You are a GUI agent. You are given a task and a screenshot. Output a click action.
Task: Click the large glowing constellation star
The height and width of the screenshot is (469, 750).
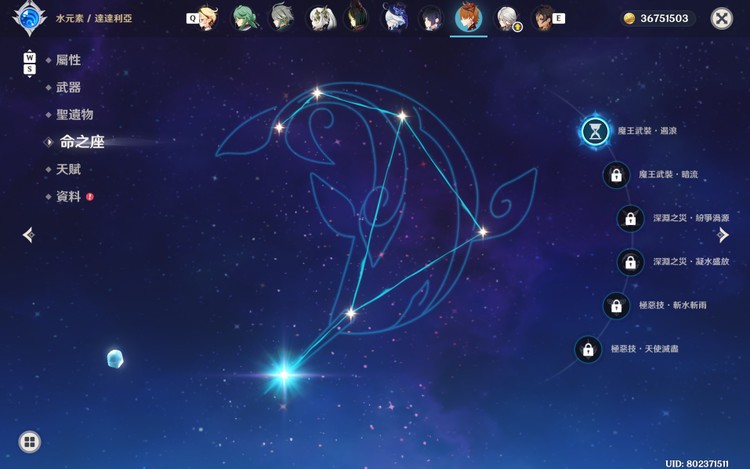click(285, 374)
